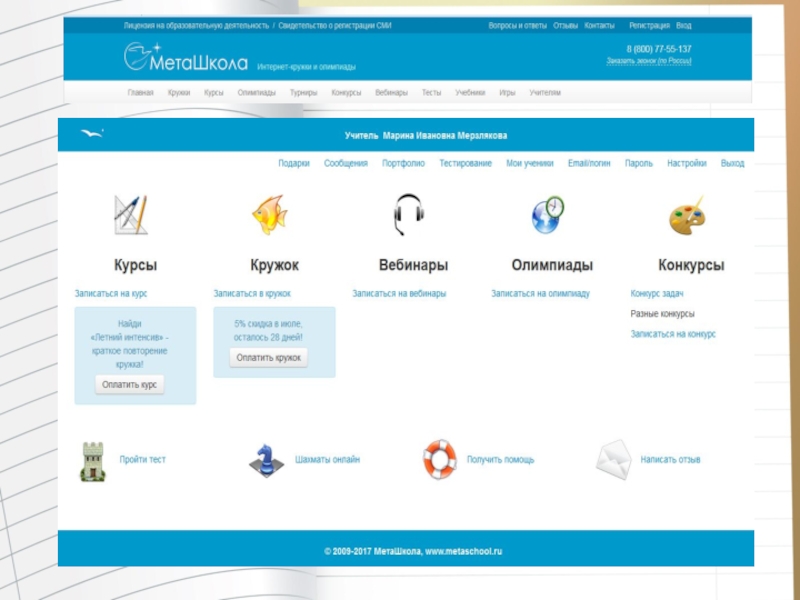Viewport: 800px width, 600px height.
Task: Click the www.metaschool.ru footer text
Action: click(463, 552)
